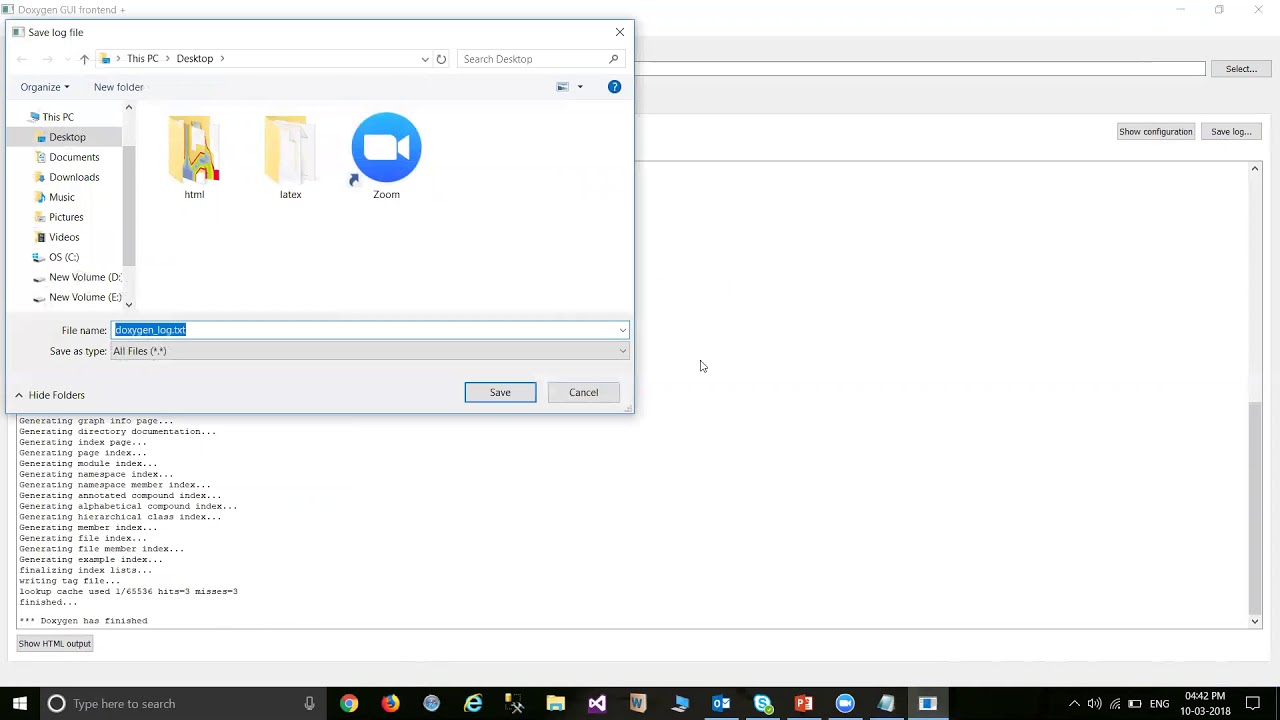Open Firefox from the taskbar

390,704
